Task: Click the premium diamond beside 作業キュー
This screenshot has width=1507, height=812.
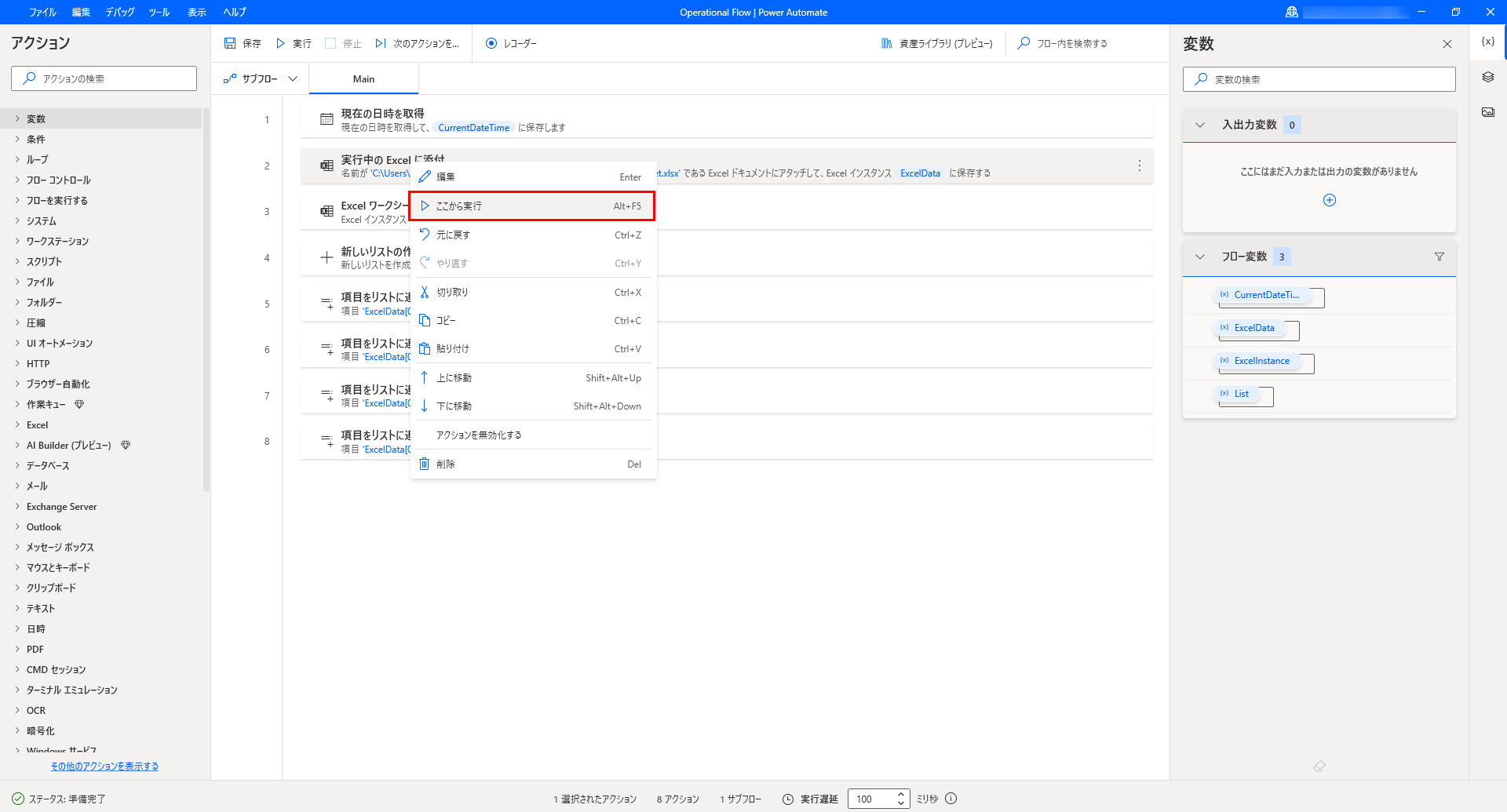Action: [x=79, y=405]
